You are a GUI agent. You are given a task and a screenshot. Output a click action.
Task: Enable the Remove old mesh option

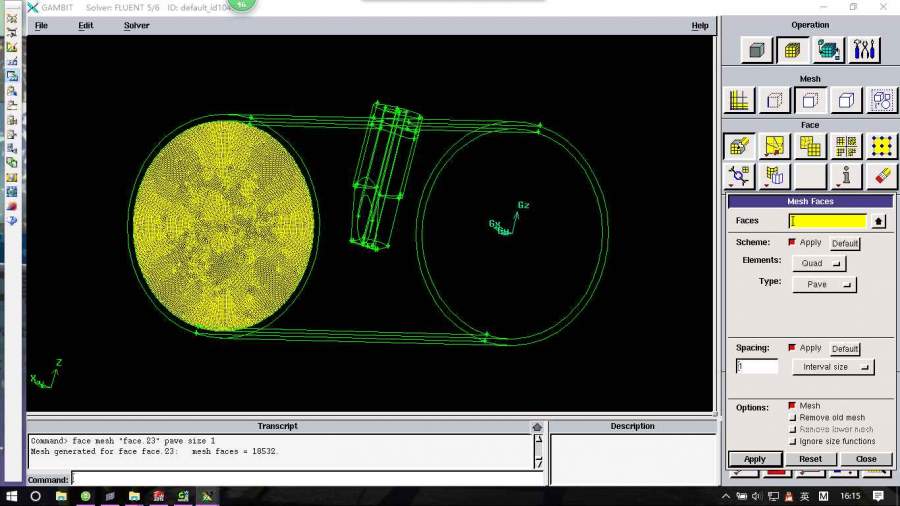(793, 418)
